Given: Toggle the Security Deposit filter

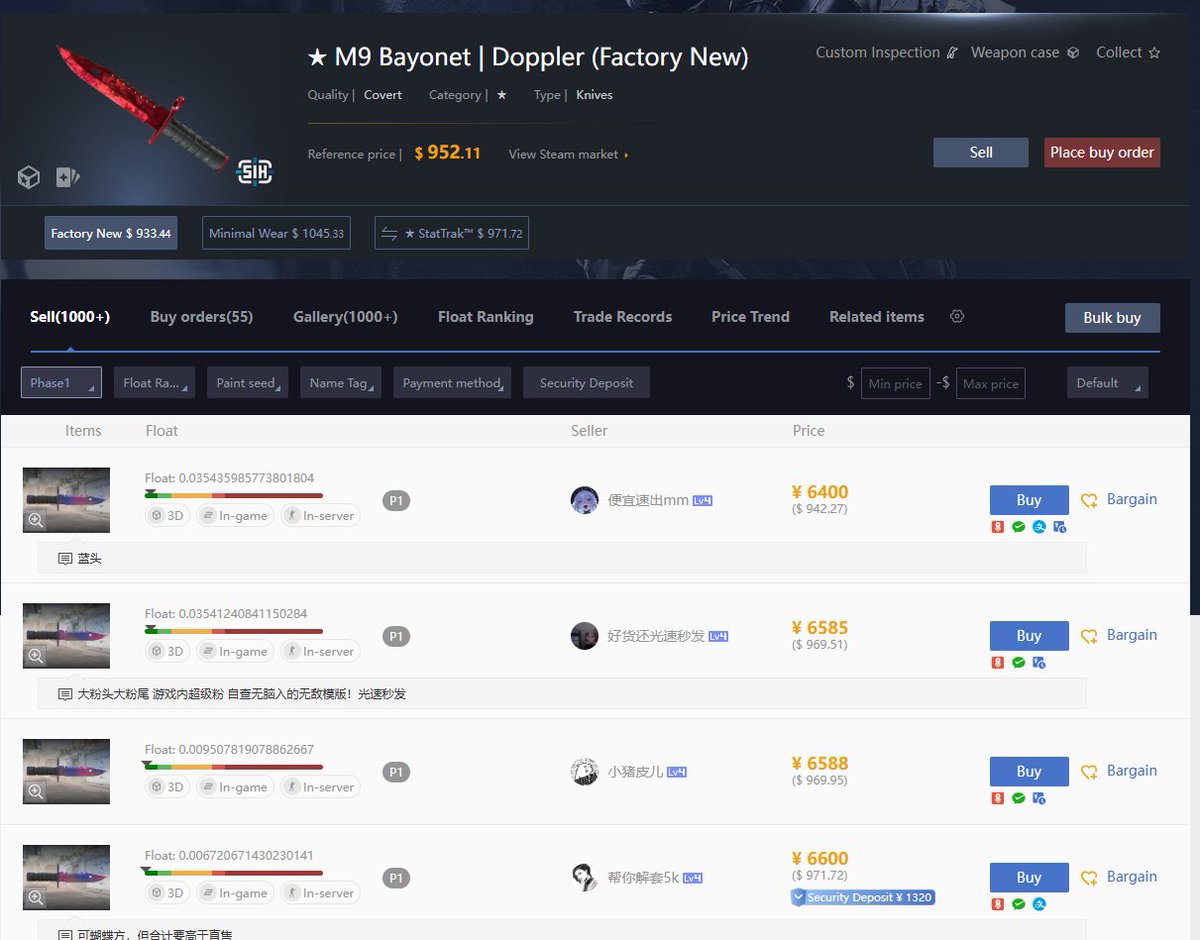Looking at the screenshot, I should point(586,383).
